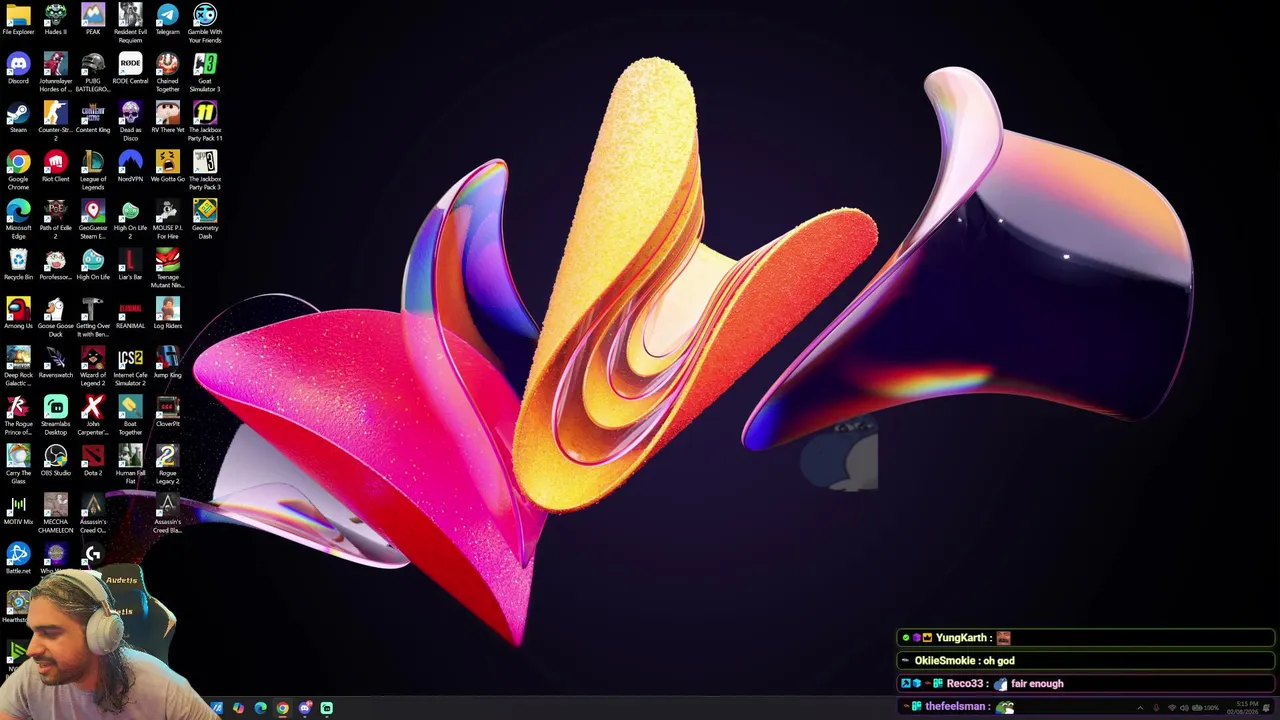
Task: Click the volume icon in system tray
Action: click(1184, 708)
